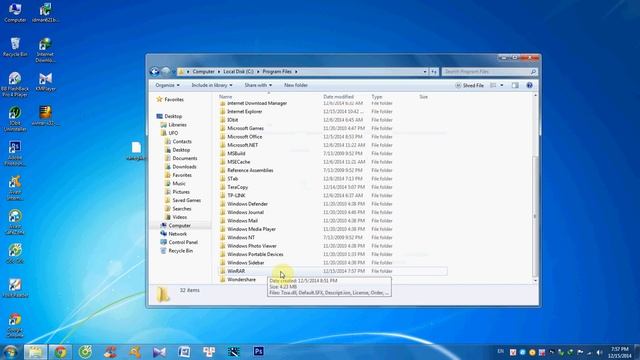
Task: Select Saved Games in the navigation pane
Action: 183,200
